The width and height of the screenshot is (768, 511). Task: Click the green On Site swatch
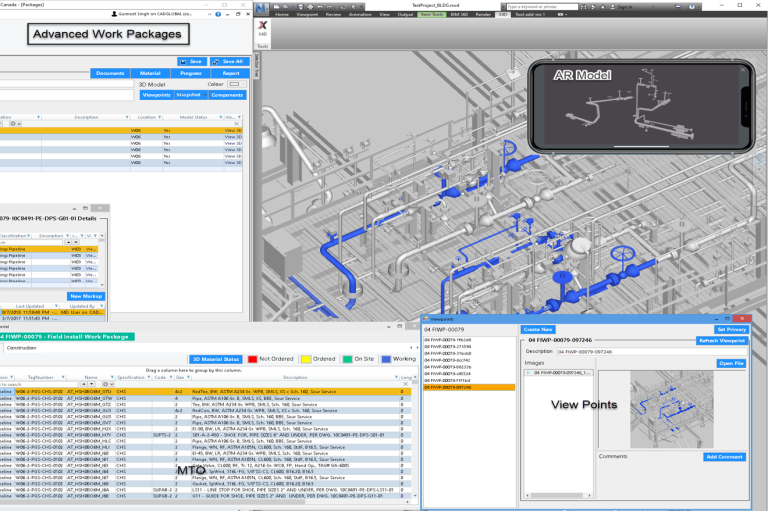(348, 359)
